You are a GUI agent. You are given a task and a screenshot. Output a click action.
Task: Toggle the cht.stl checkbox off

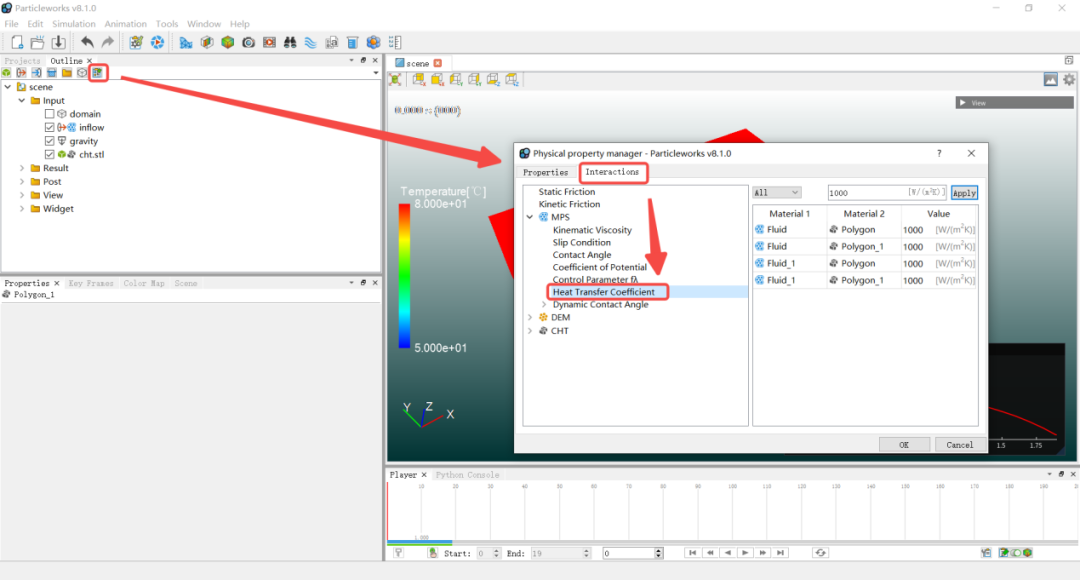pyautogui.click(x=49, y=155)
